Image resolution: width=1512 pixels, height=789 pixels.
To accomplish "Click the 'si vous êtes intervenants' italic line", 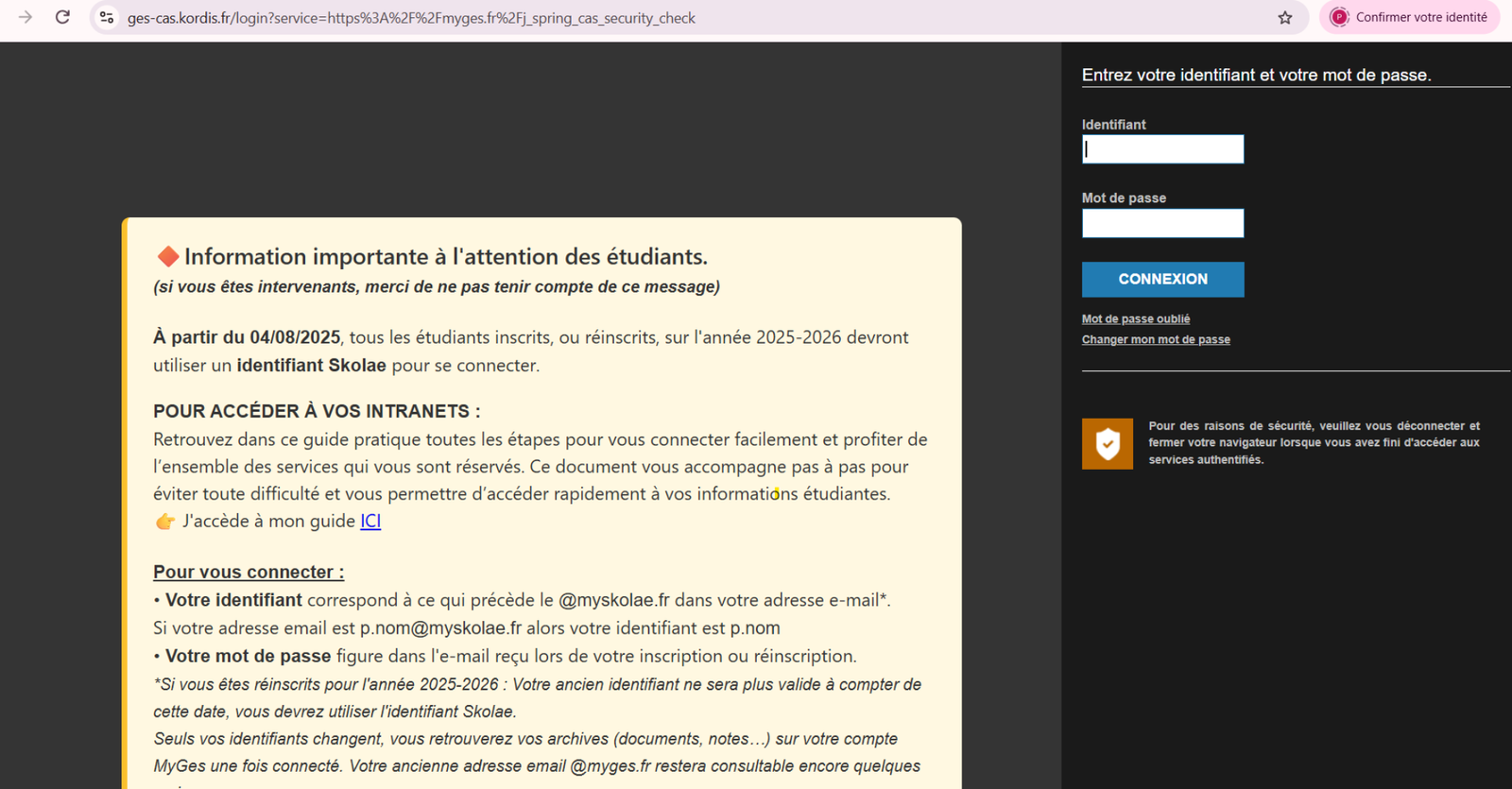I will click(437, 286).
